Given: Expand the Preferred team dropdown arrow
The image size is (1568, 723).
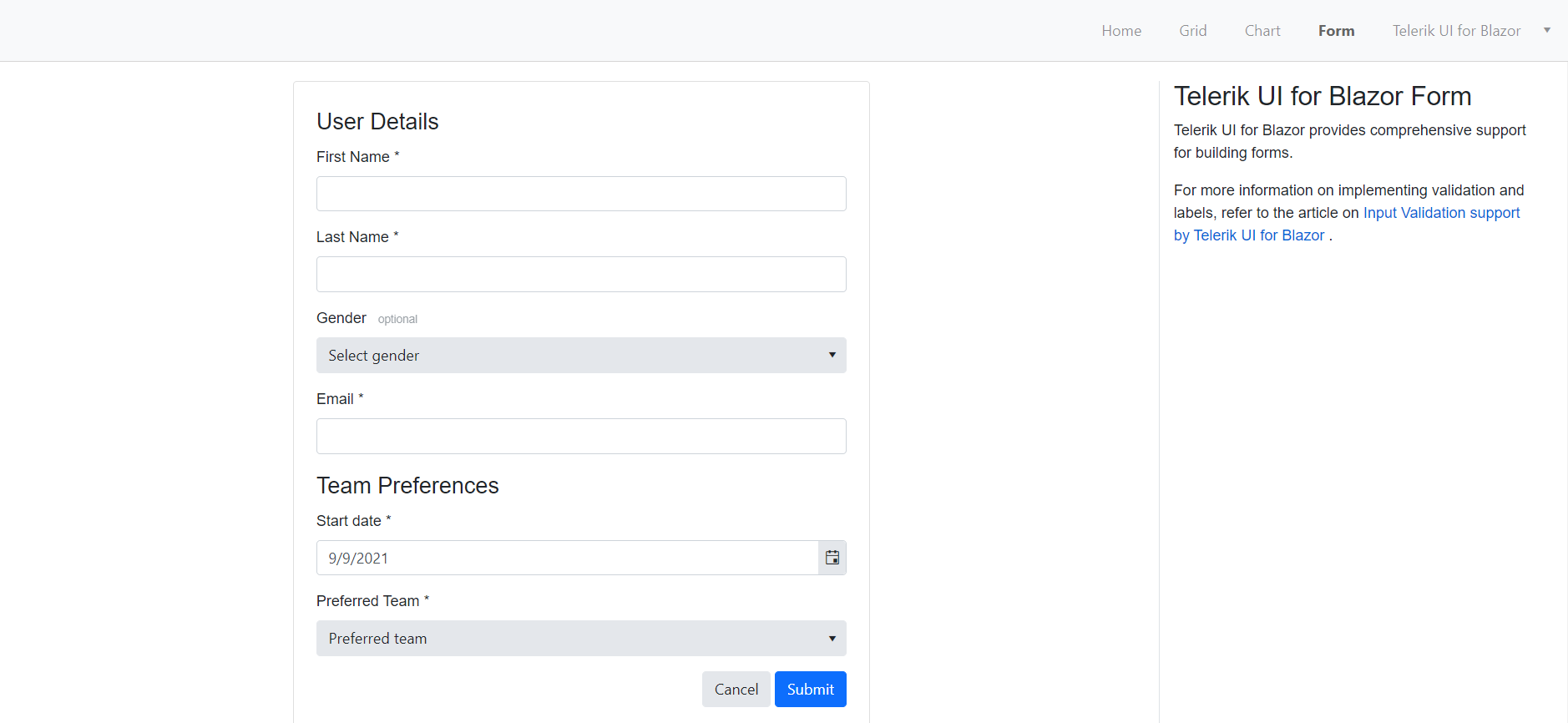Looking at the screenshot, I should pos(832,639).
